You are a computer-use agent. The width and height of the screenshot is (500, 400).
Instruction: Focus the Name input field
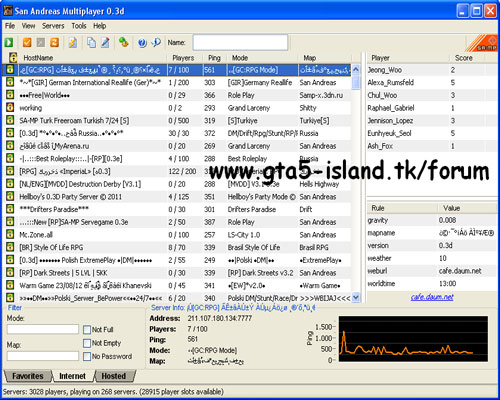click(x=240, y=42)
